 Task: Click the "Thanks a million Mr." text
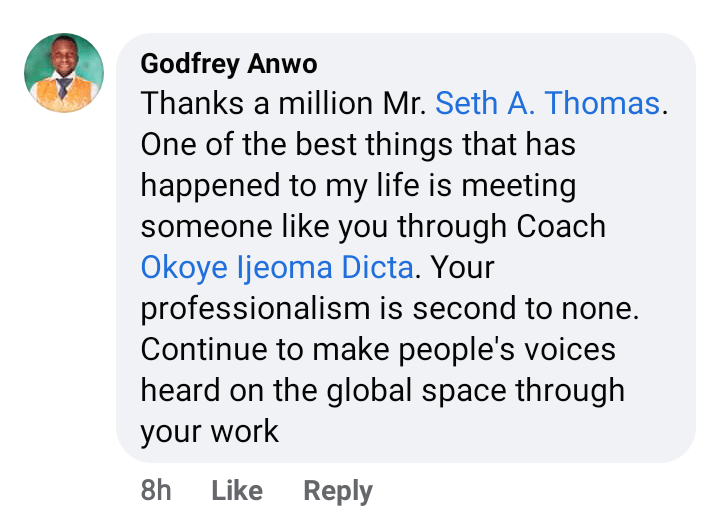(284, 104)
